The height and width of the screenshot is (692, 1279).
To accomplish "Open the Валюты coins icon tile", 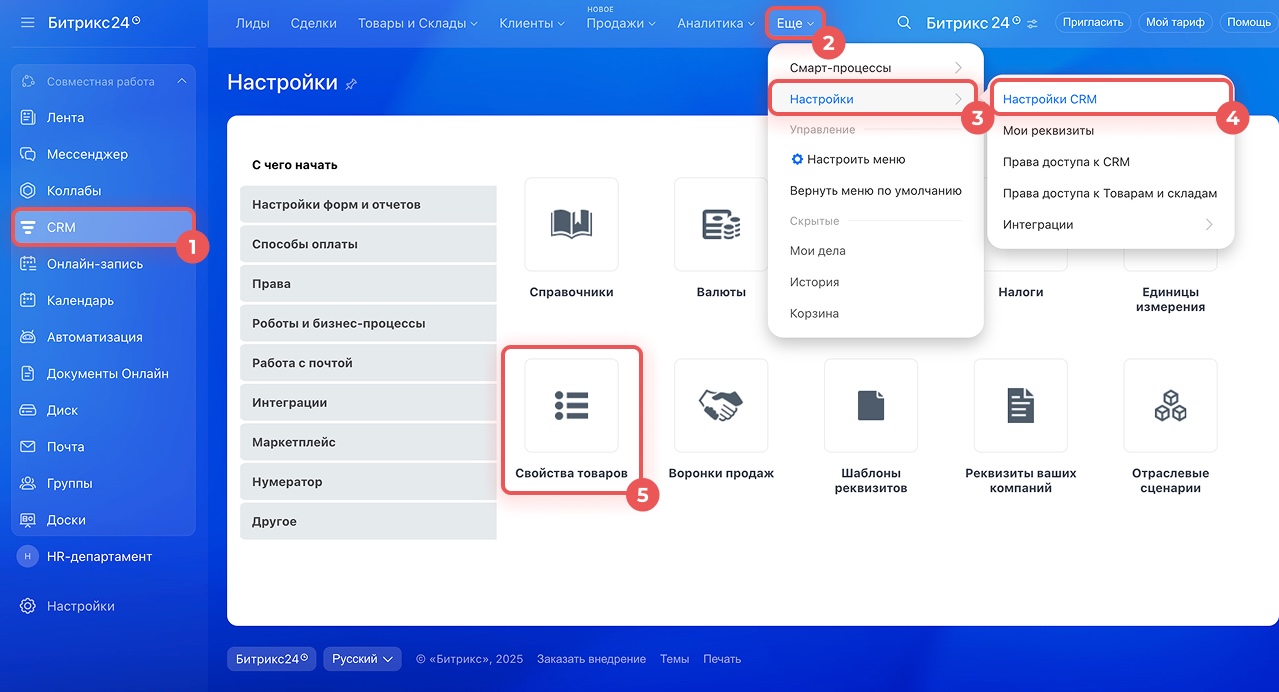I will click(x=721, y=225).
